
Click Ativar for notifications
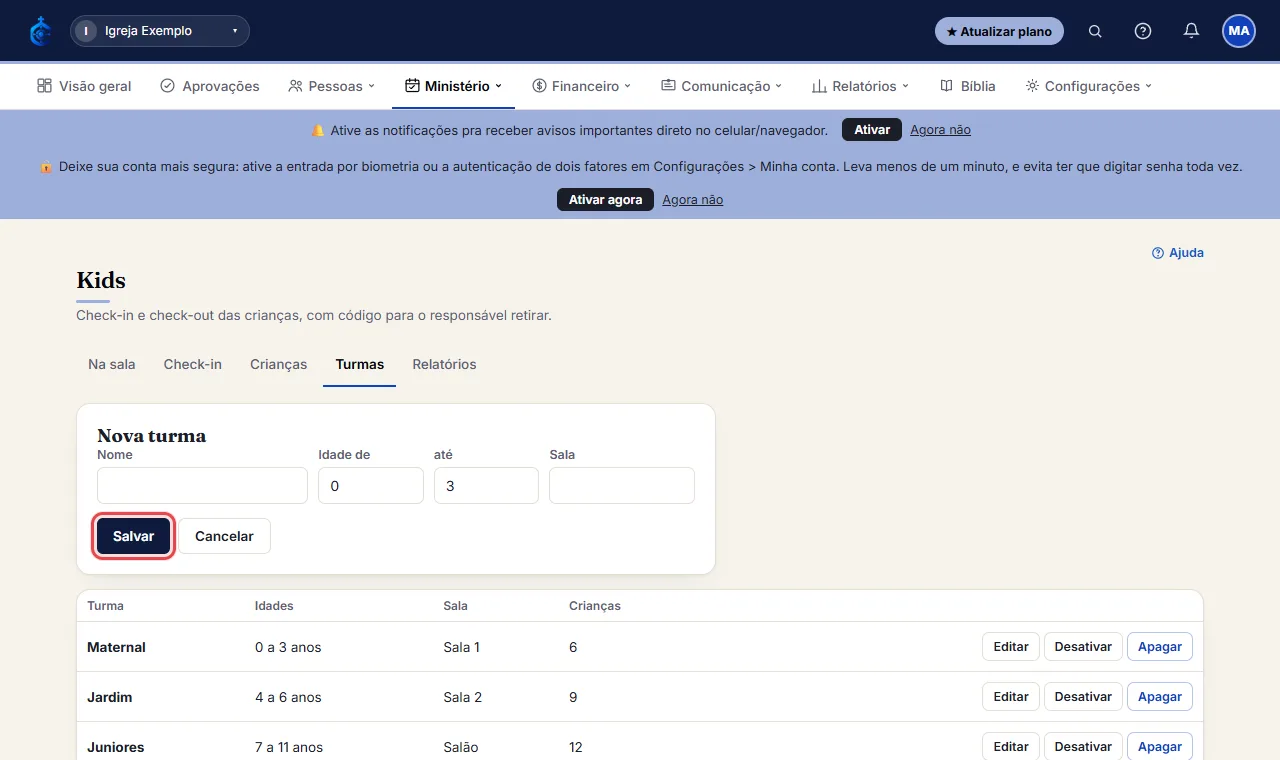(x=872, y=130)
